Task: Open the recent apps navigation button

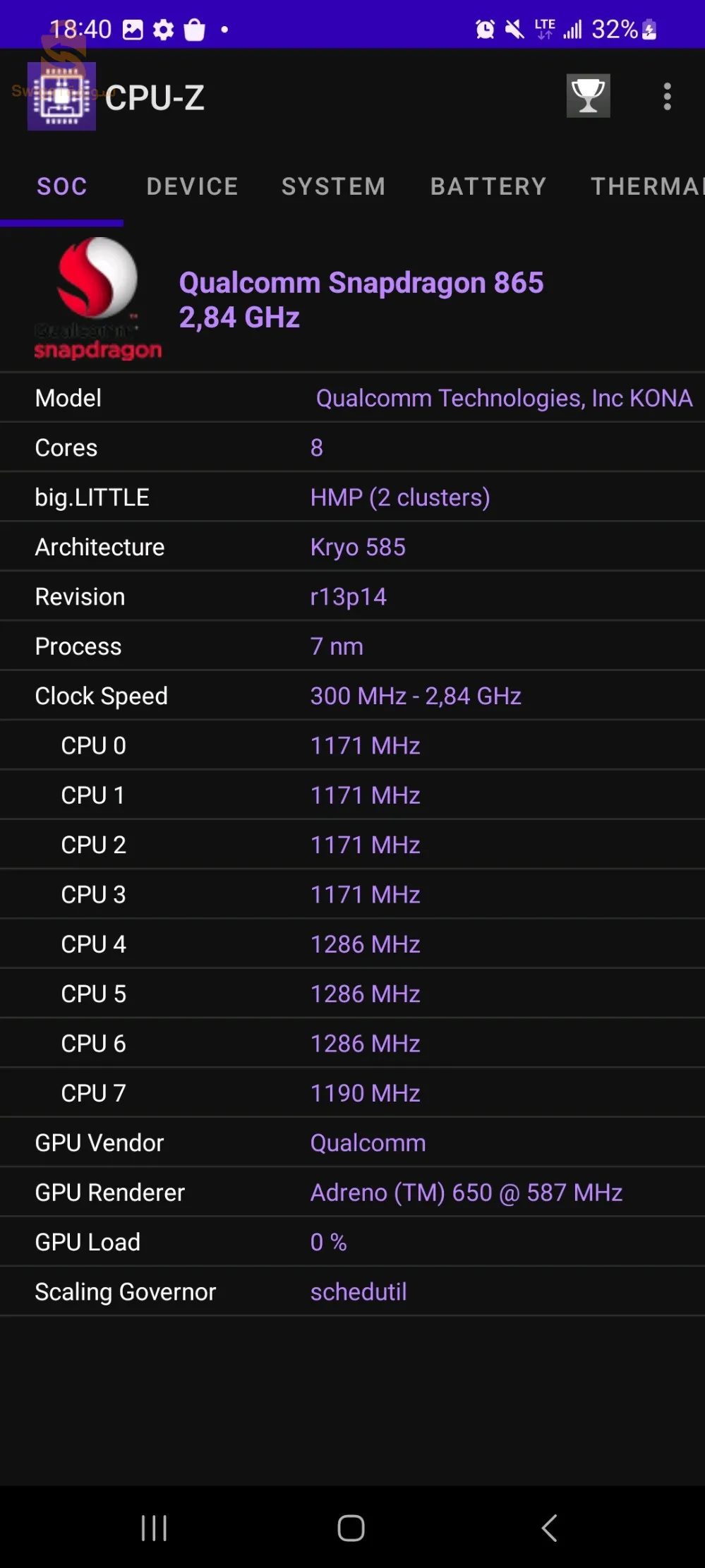Action: [x=154, y=1528]
